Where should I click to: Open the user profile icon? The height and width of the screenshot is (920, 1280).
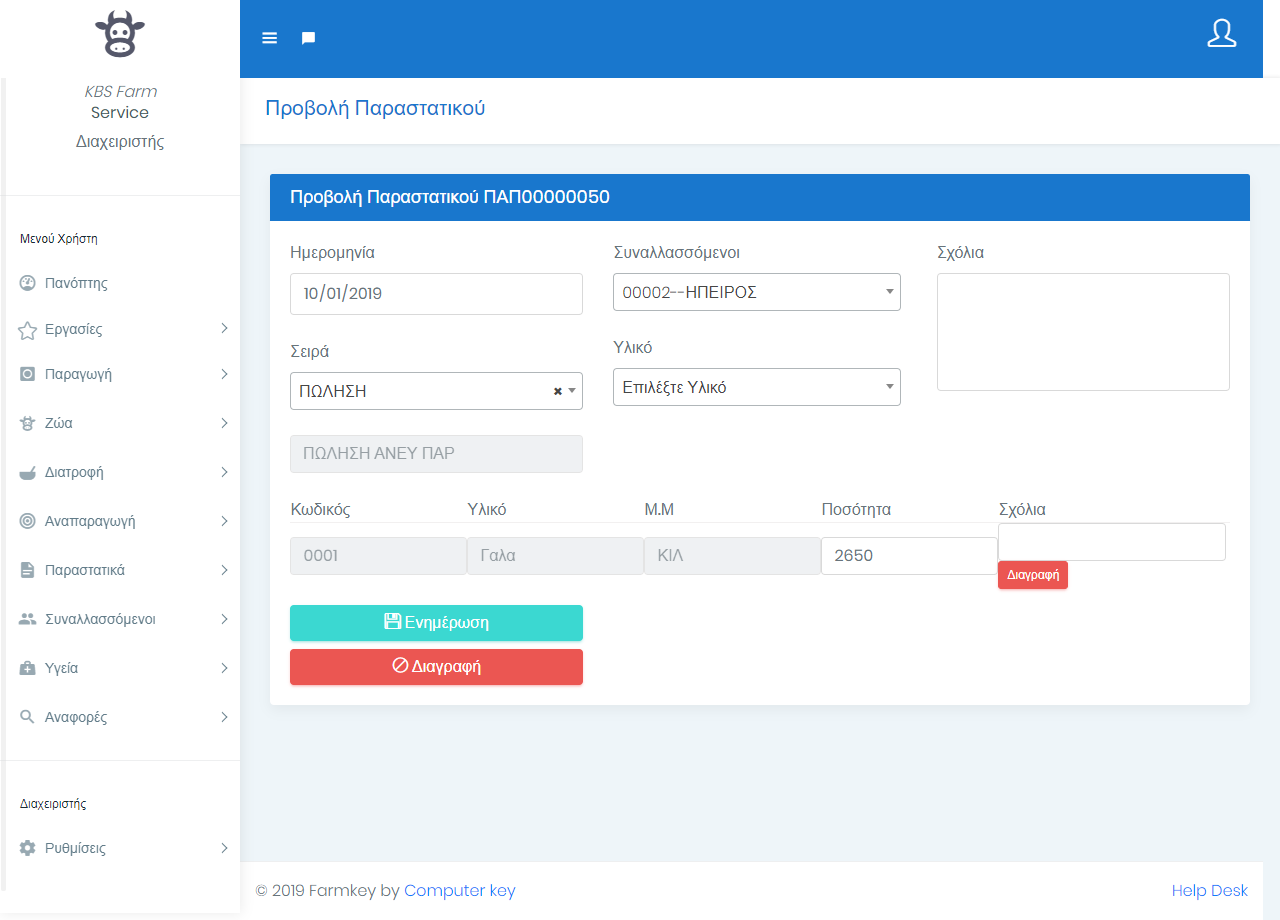click(1221, 33)
